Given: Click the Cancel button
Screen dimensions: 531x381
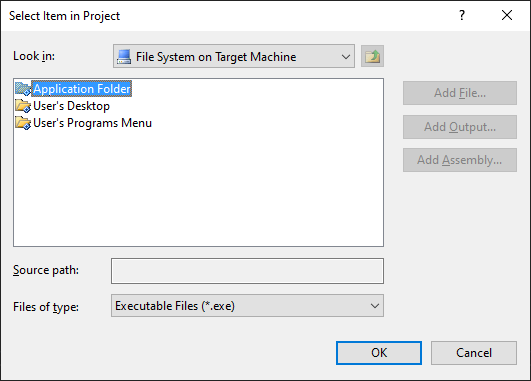Looking at the screenshot, I should [474, 353].
